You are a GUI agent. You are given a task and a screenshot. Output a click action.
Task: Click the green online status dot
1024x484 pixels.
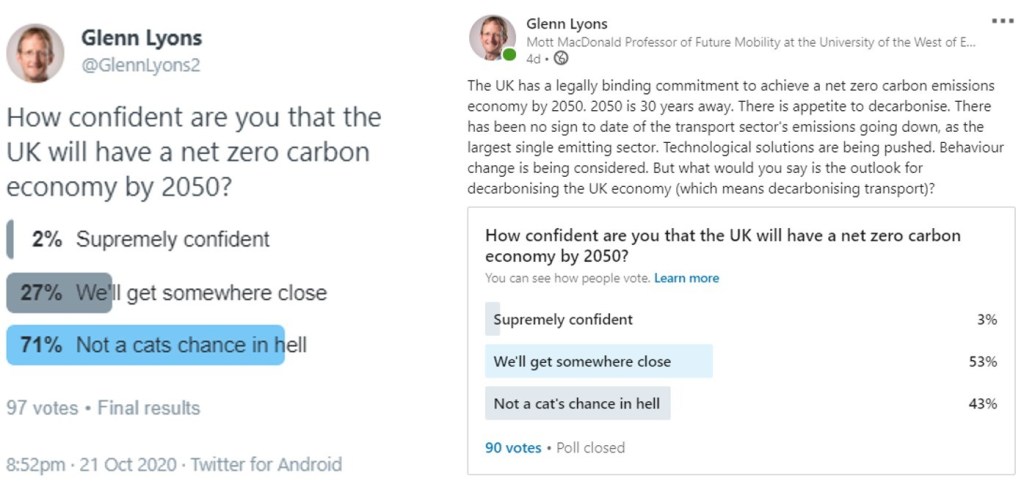tap(510, 56)
